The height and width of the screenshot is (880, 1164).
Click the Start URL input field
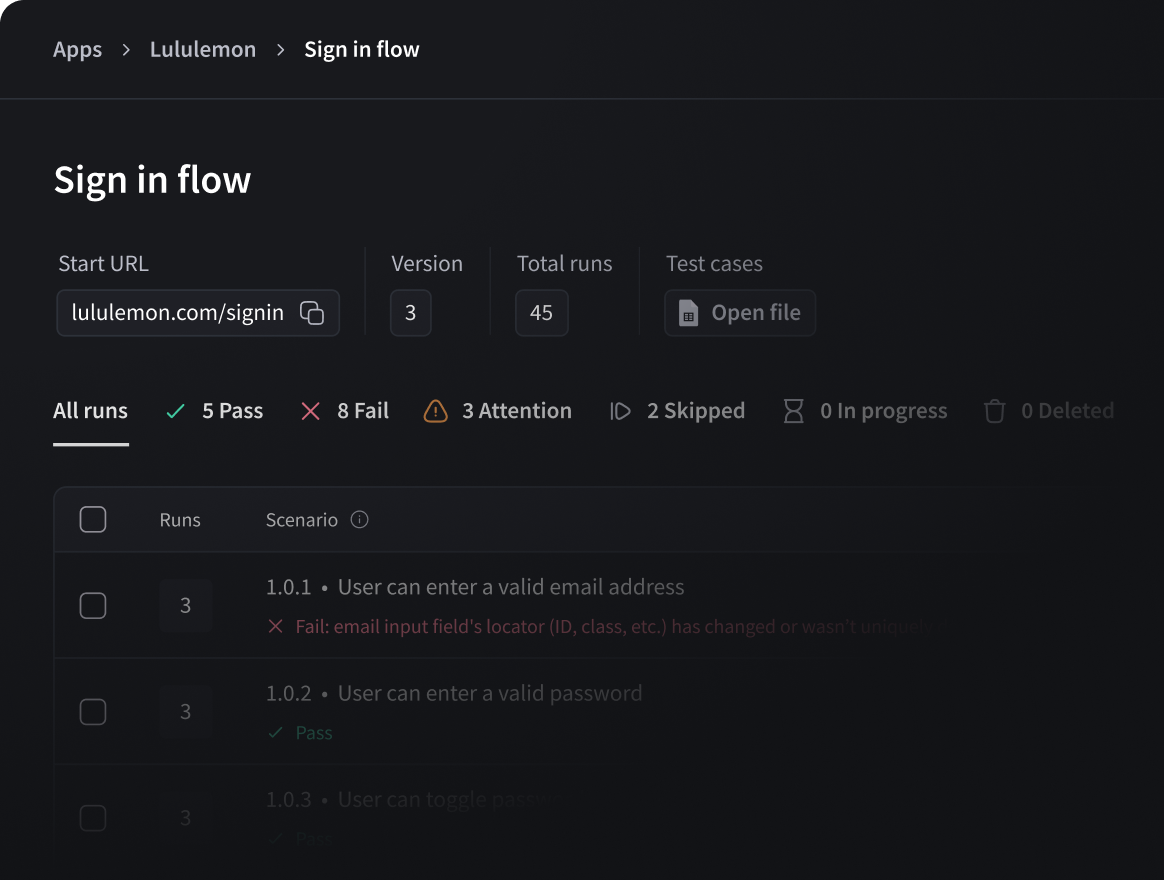pos(180,313)
